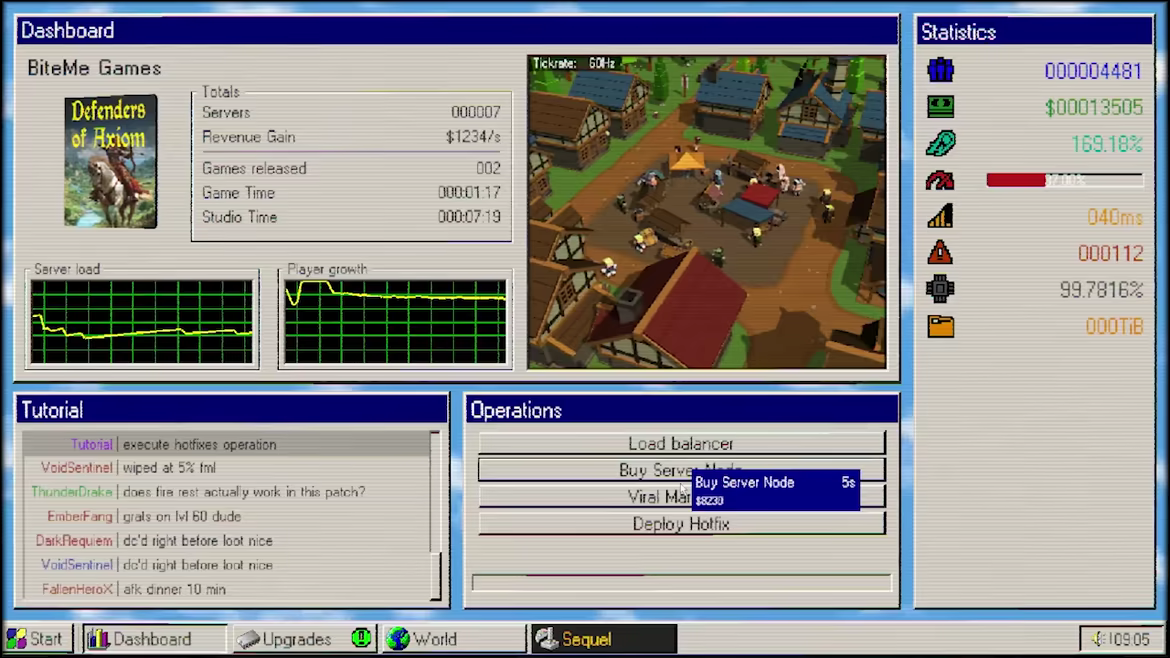Click the red warning triangle icon
Screen dimensions: 1170x658
point(940,253)
